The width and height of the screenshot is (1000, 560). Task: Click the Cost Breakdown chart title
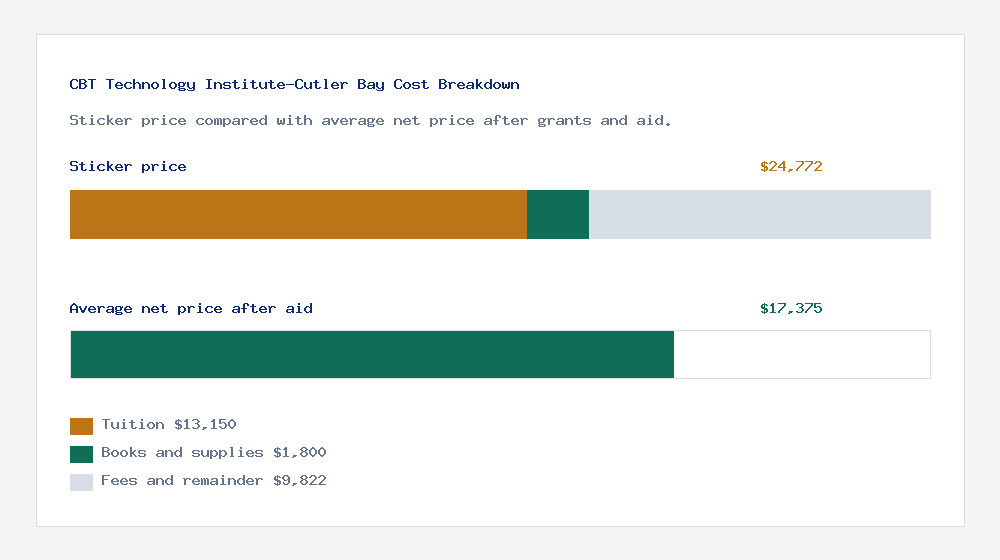pos(294,85)
